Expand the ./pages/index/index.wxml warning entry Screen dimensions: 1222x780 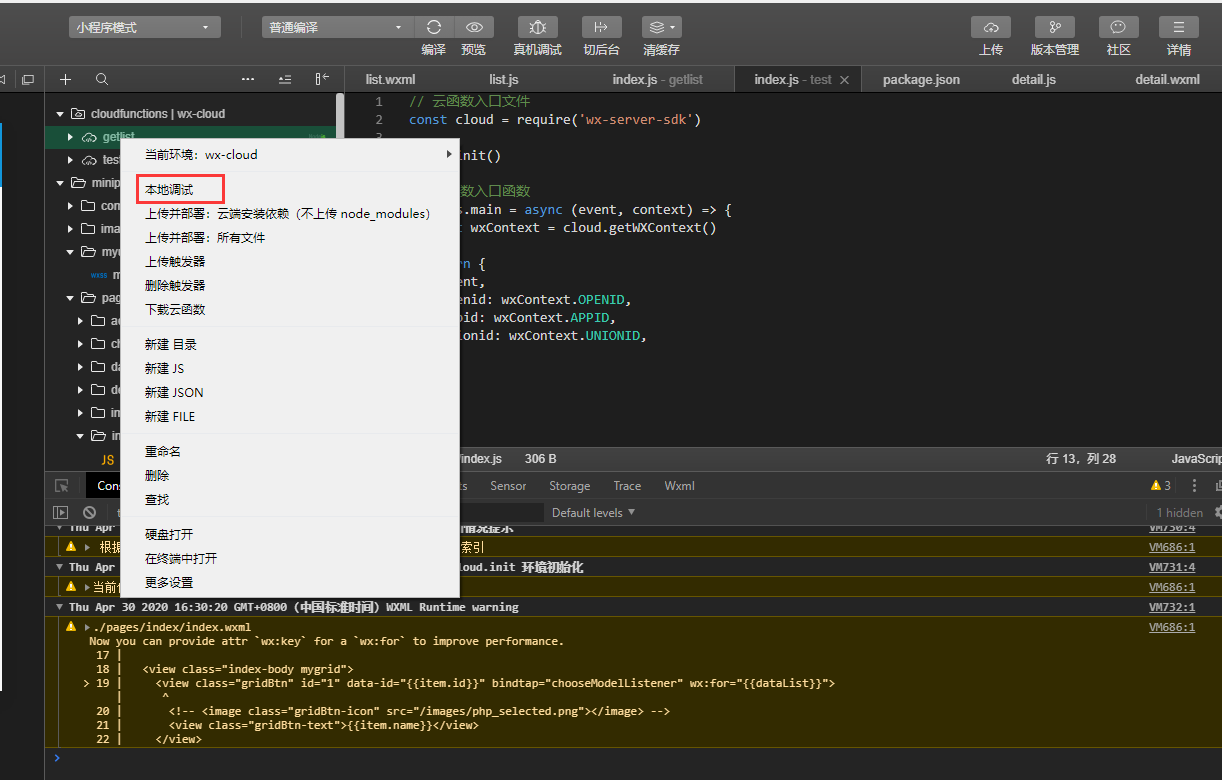pos(87,627)
